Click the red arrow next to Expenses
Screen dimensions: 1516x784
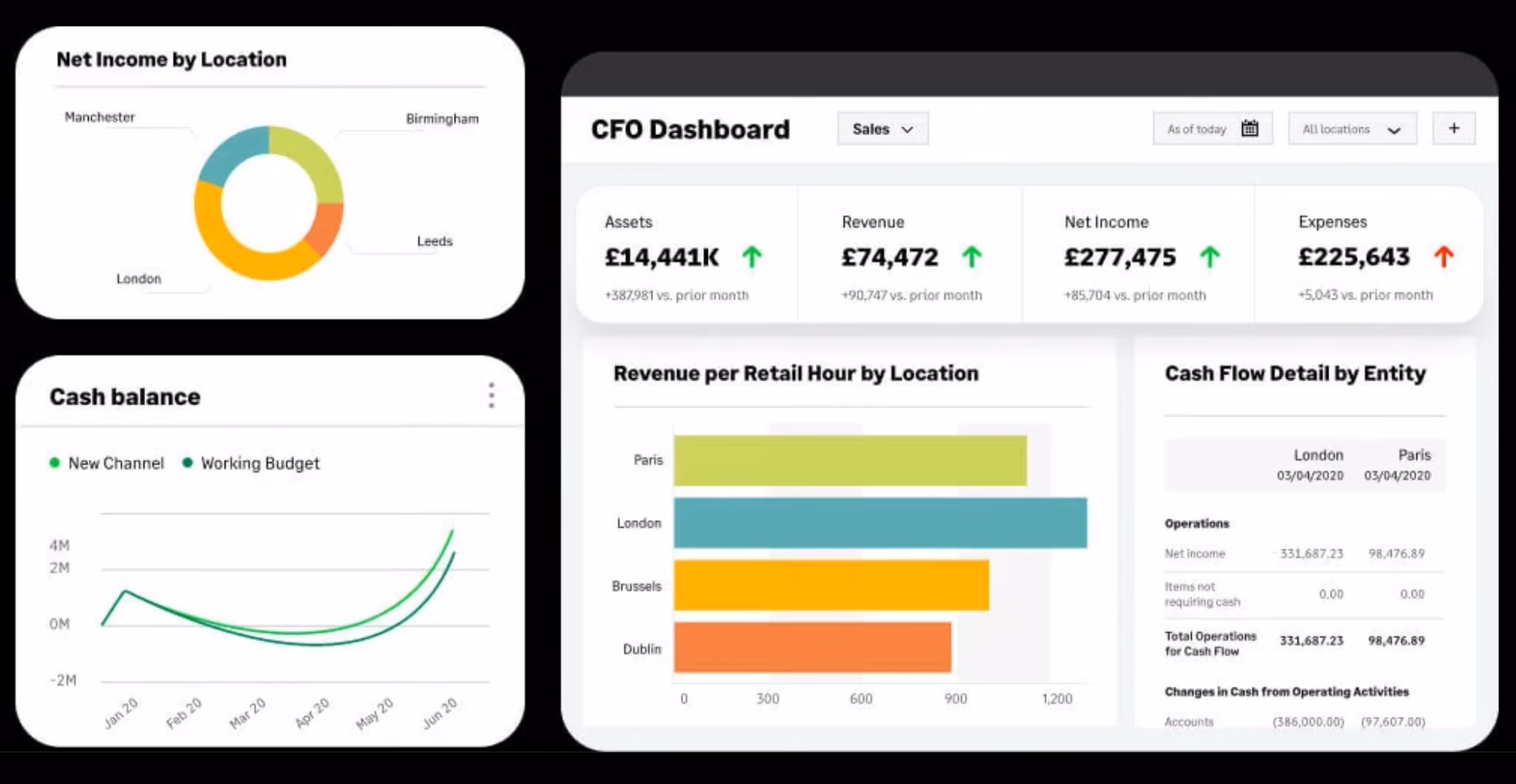[x=1443, y=256]
